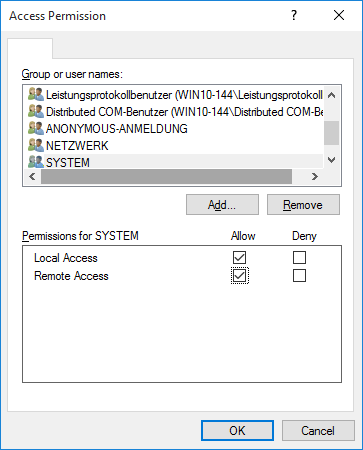The width and height of the screenshot is (363, 450).
Task: Click the NETZWERK group icon
Action: click(x=36, y=145)
